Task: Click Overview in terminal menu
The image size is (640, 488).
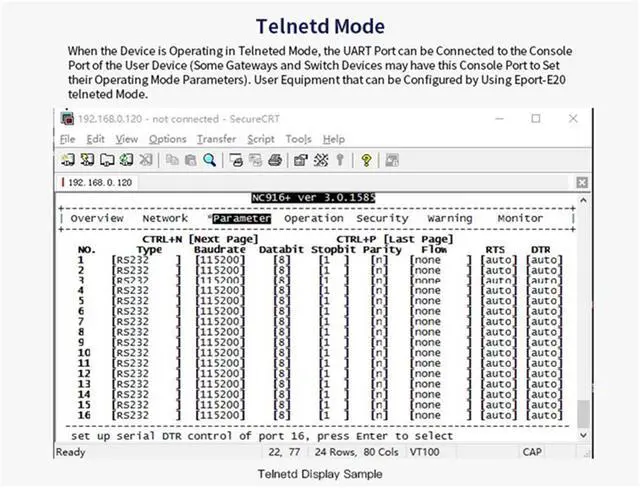Action: point(97,218)
